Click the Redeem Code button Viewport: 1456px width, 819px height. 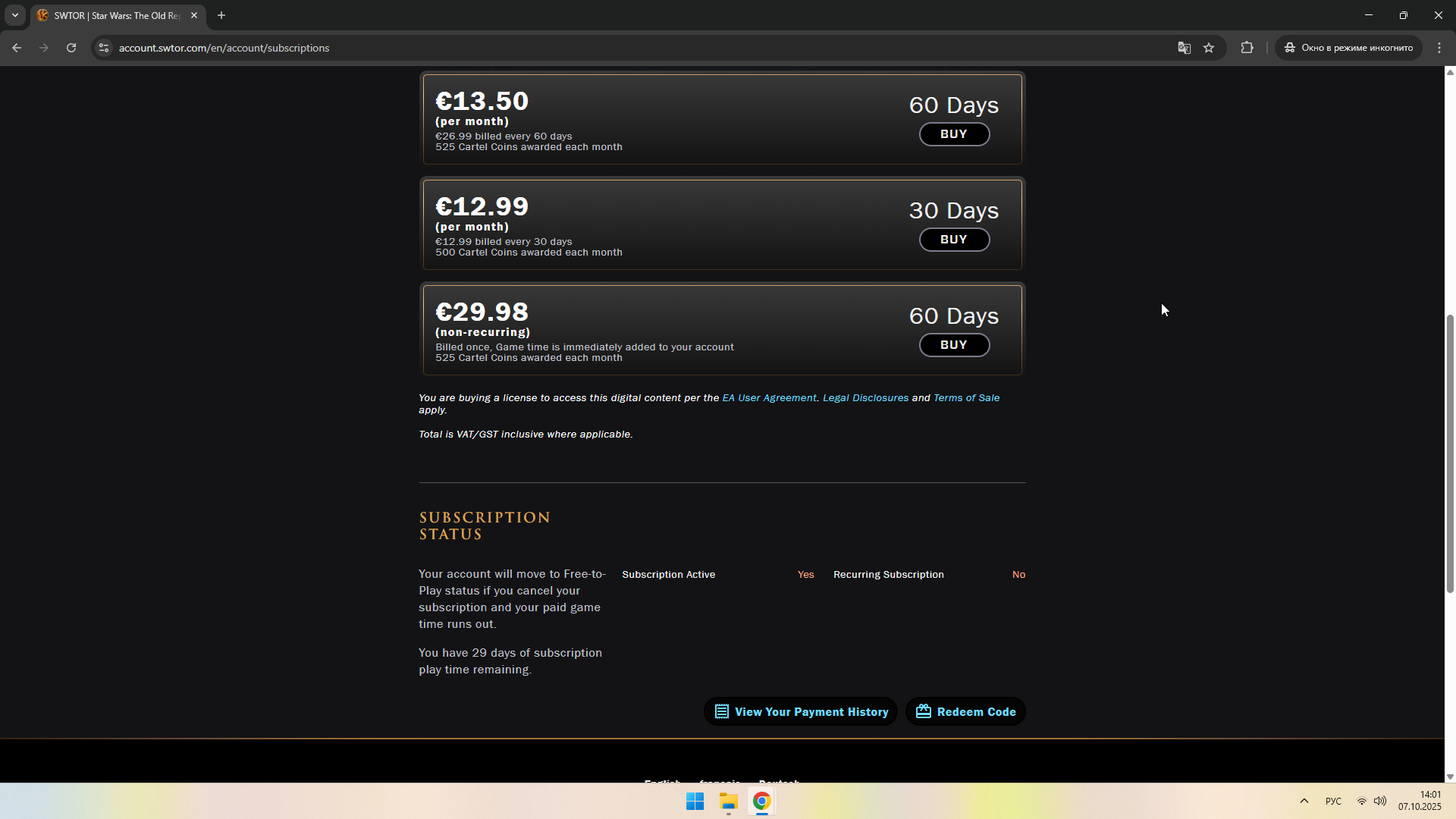click(965, 712)
